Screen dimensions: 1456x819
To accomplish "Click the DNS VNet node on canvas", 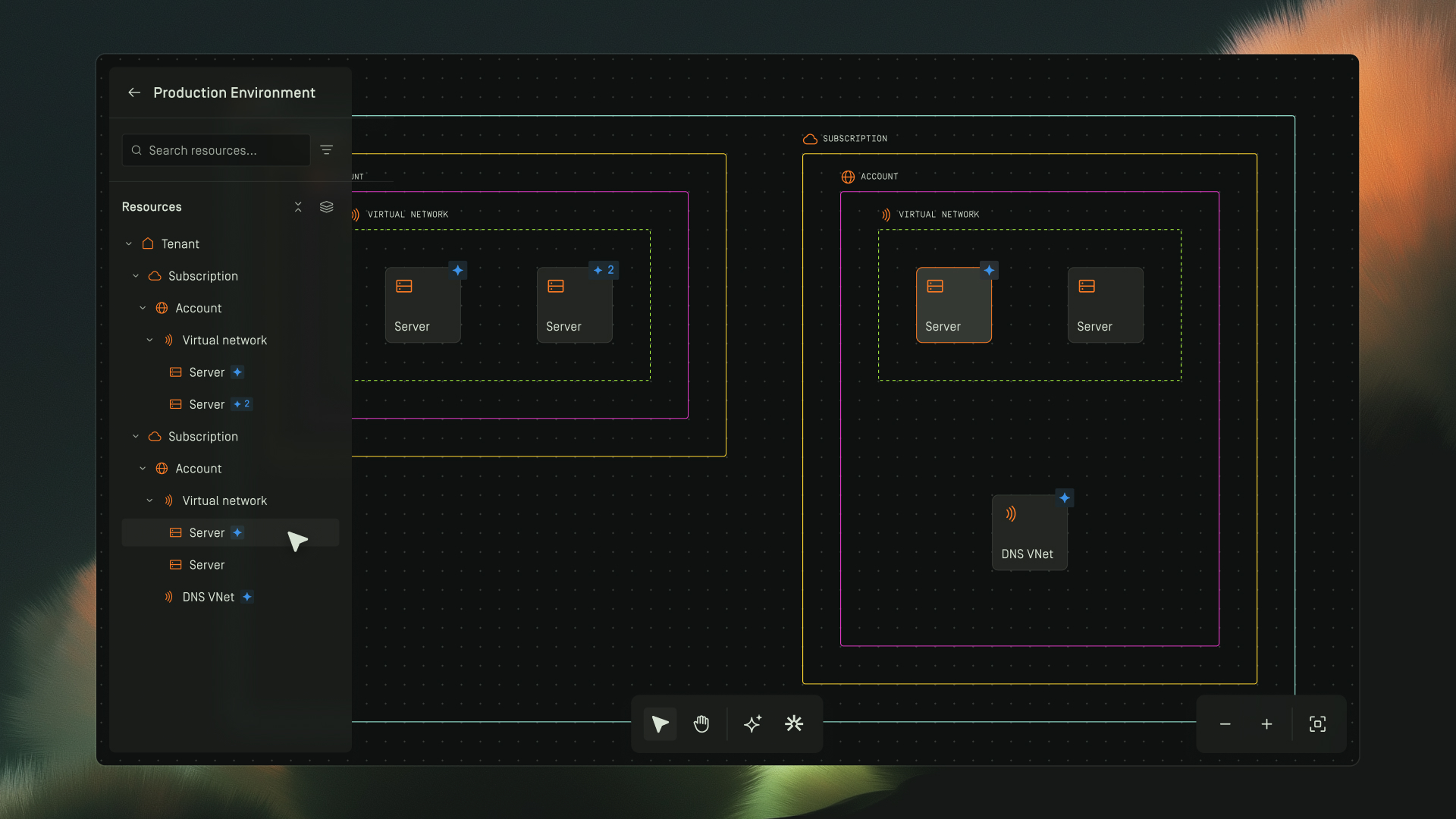I will coord(1029,532).
